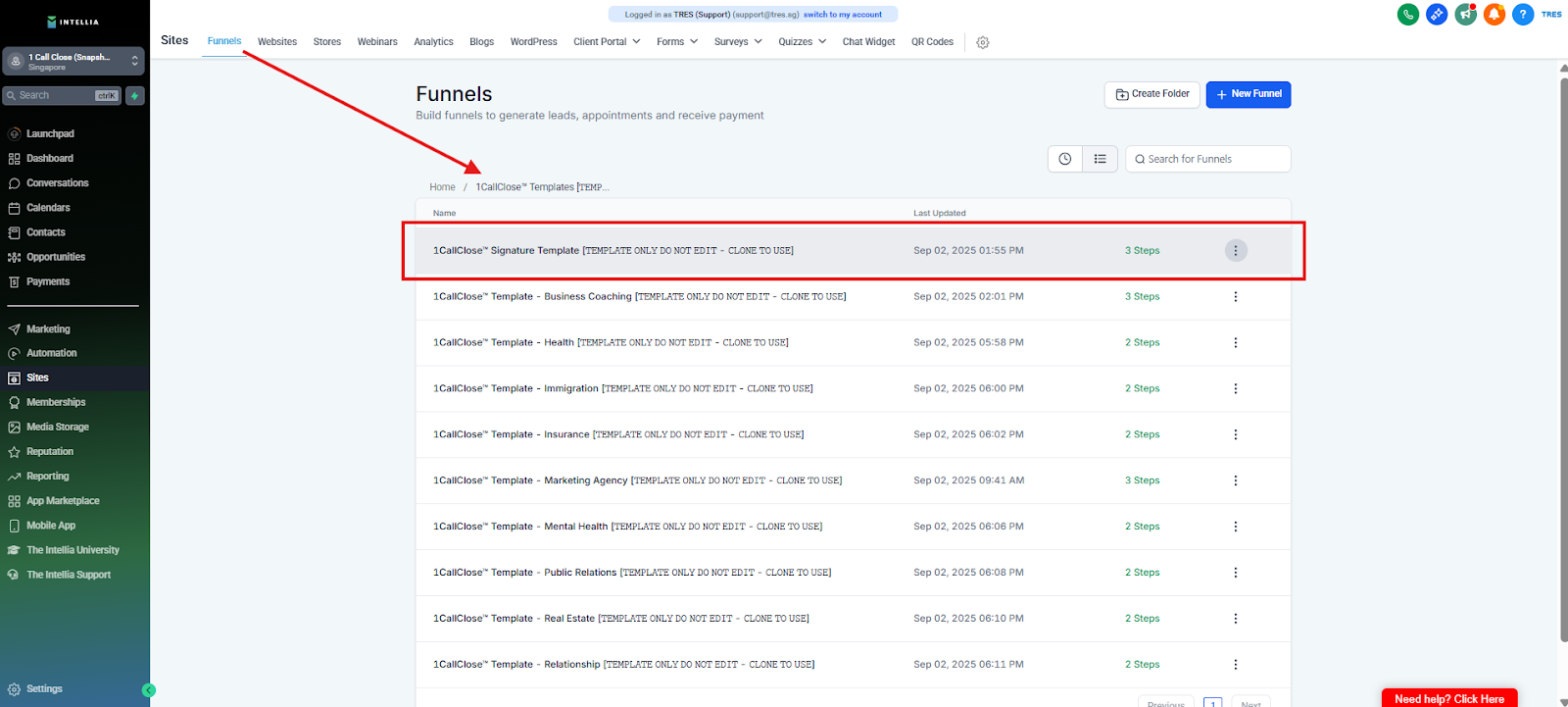Open options menu for Mental Health row

pyautogui.click(x=1236, y=527)
